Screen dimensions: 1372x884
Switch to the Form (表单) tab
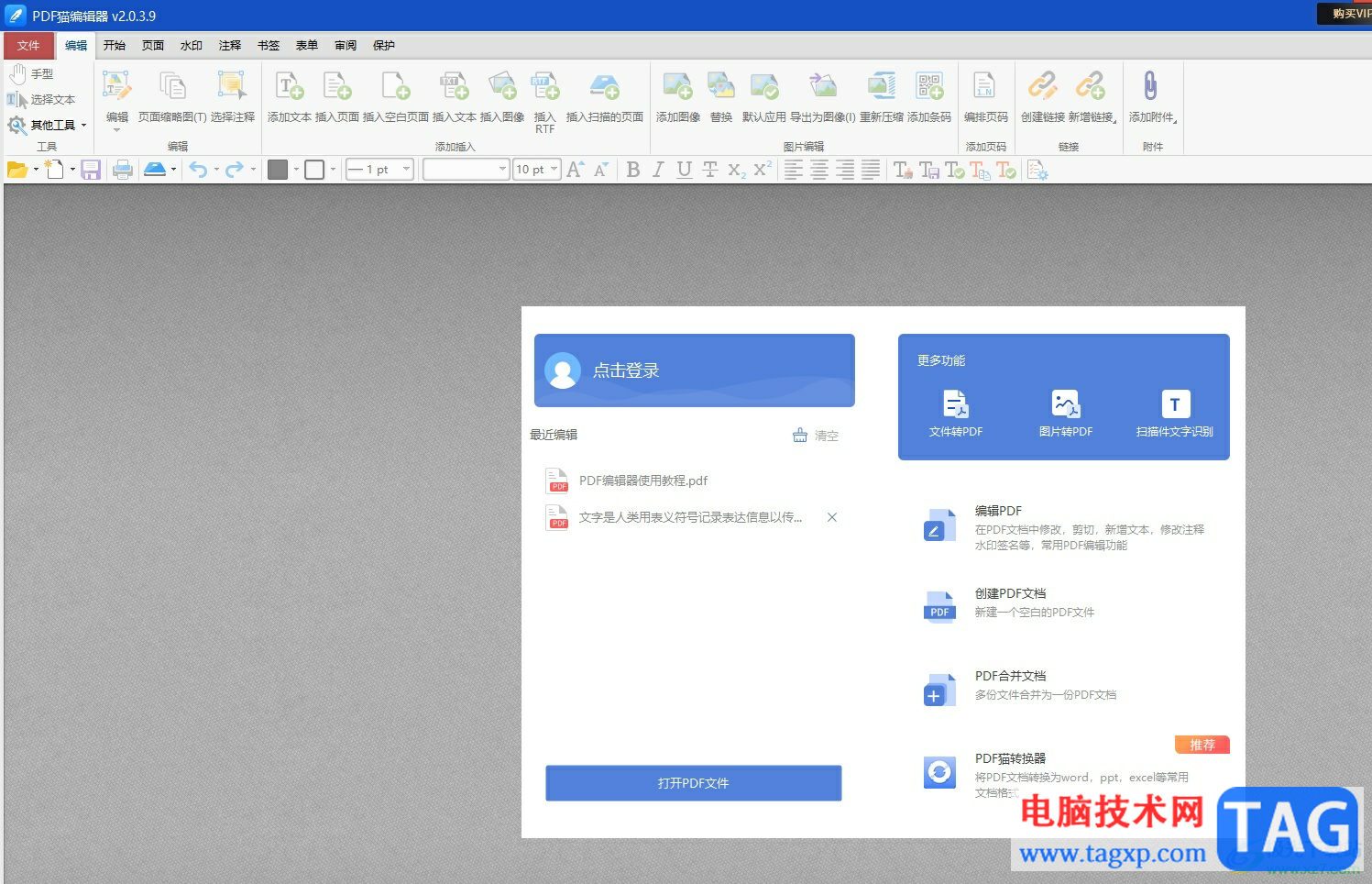307,45
